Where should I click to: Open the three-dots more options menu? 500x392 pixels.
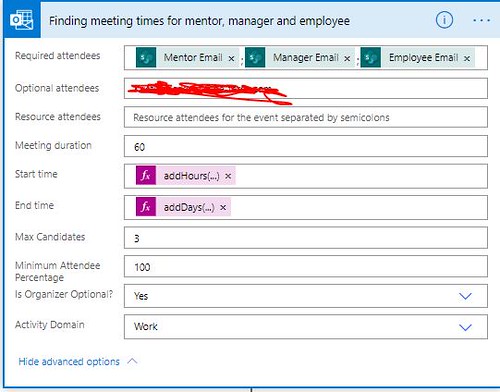click(x=481, y=20)
